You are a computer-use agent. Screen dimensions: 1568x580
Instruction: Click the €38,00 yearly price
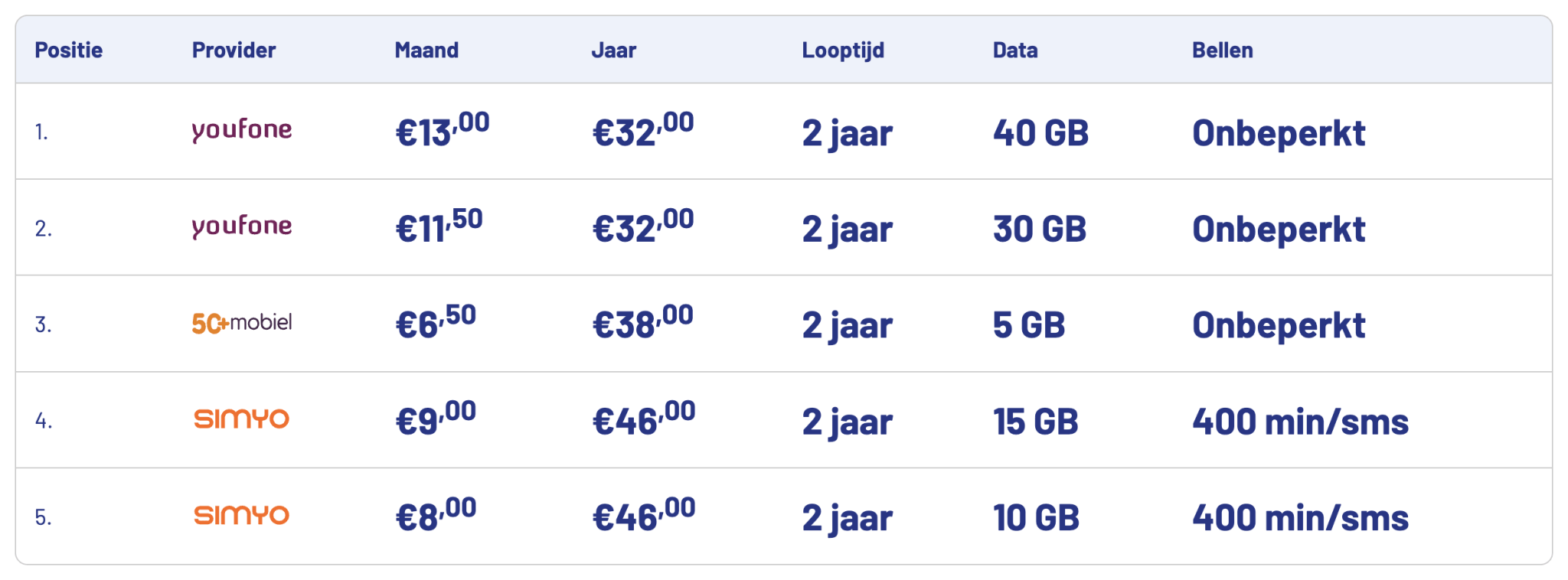click(x=643, y=324)
